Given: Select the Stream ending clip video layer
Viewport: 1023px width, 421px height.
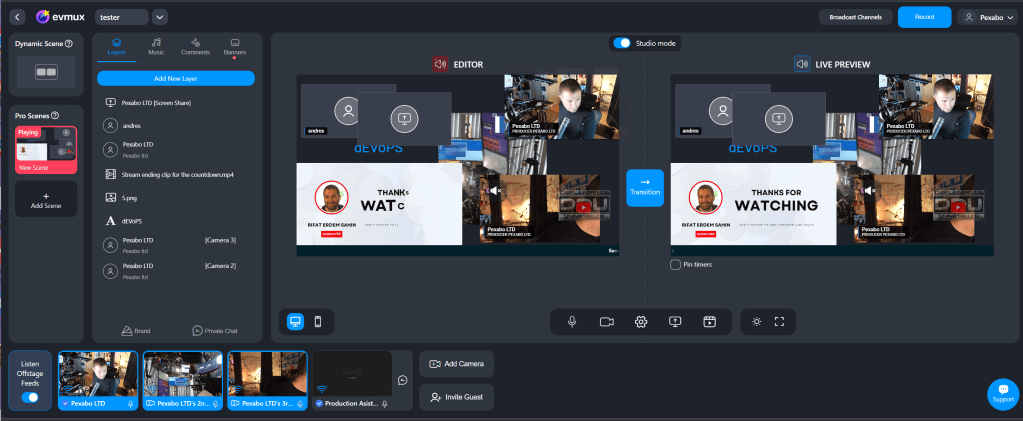Looking at the screenshot, I should [x=176, y=175].
